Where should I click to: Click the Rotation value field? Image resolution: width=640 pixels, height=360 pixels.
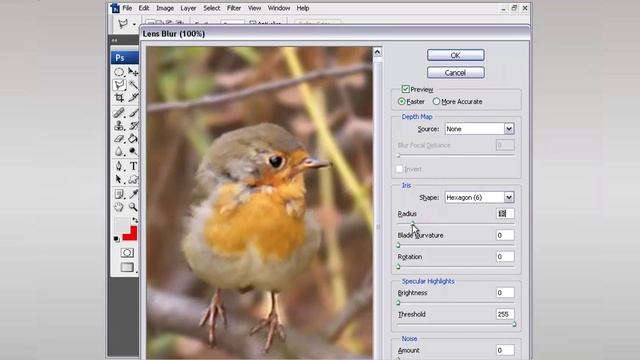click(505, 257)
